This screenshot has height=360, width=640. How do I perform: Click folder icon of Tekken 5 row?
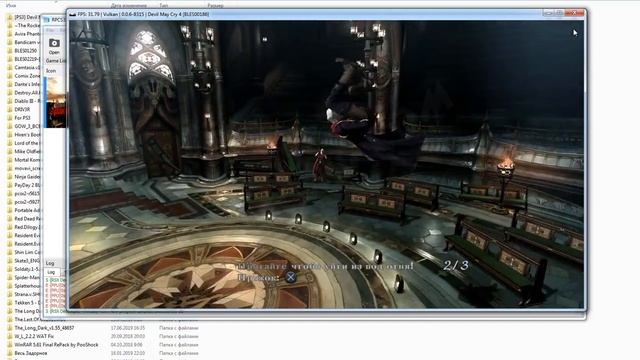[9, 303]
